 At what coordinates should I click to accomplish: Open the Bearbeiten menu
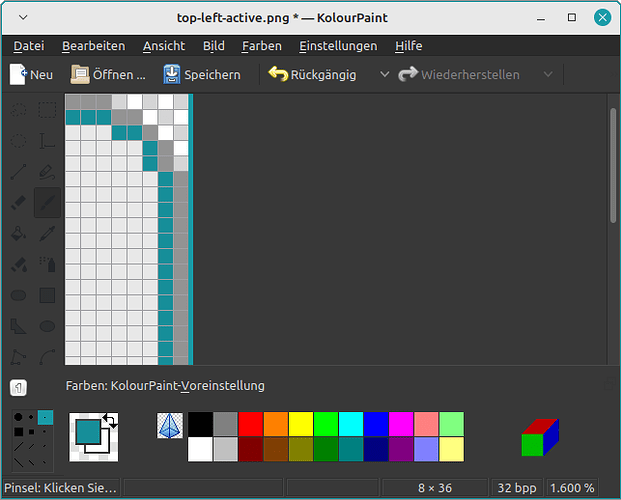click(93, 46)
